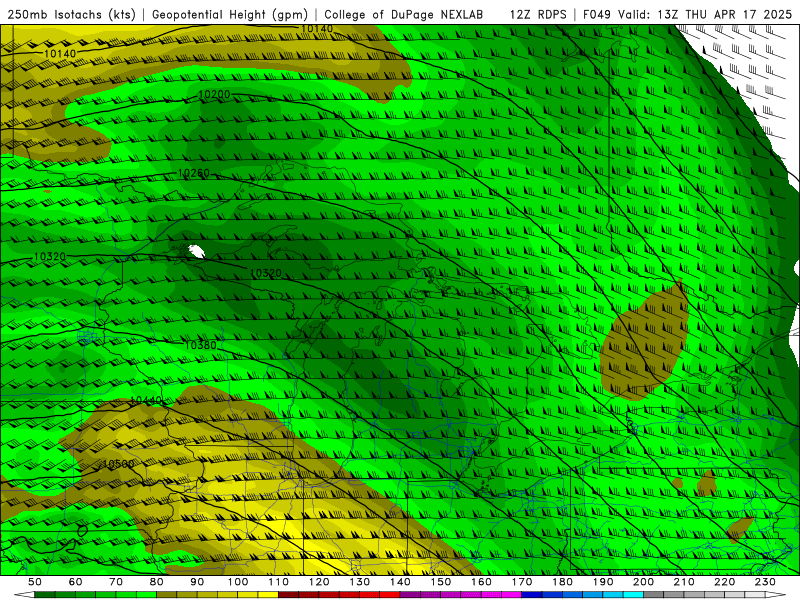Click the 100 kt value on the color scale
The height and width of the screenshot is (600, 800).
click(238, 582)
